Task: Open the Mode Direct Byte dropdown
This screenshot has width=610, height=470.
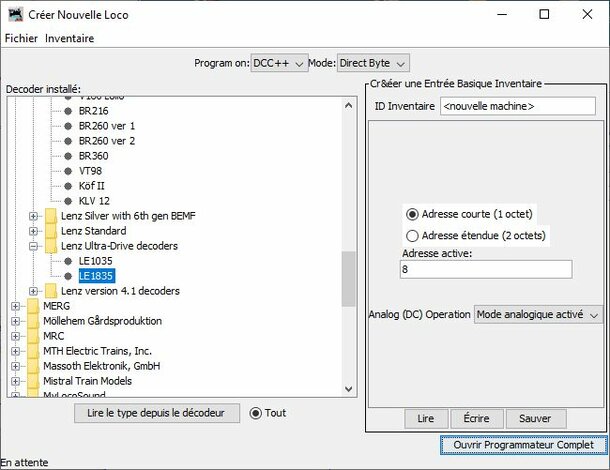Action: (x=373, y=63)
